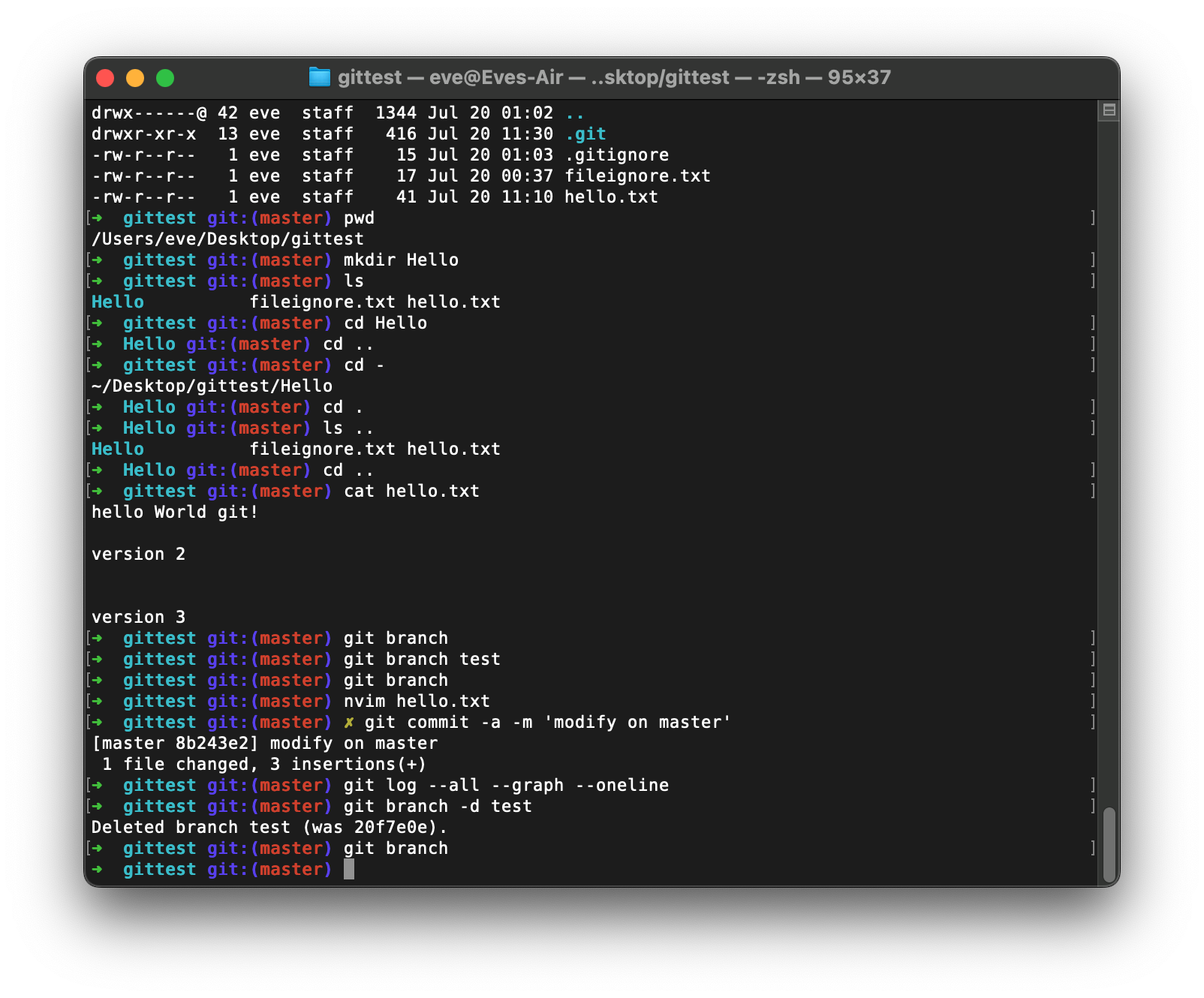Click the 'git branch -d test' command
The width and height of the screenshot is (1204, 998).
pyautogui.click(x=438, y=806)
